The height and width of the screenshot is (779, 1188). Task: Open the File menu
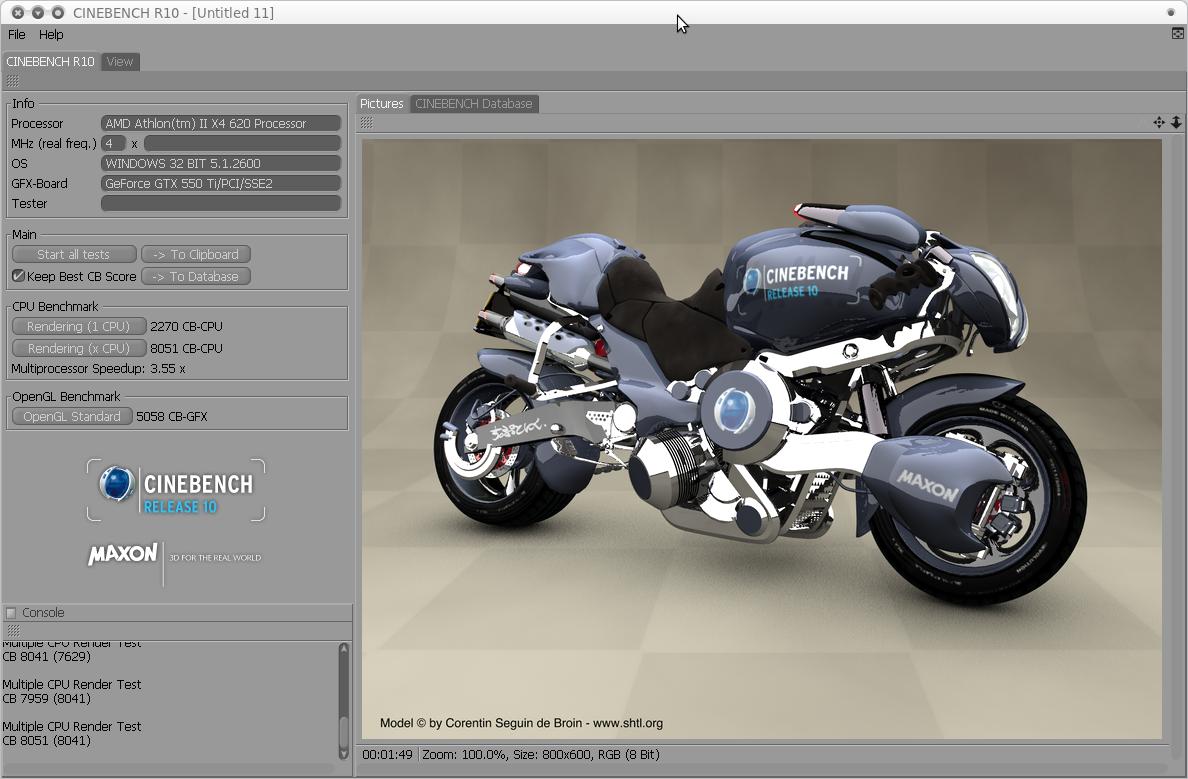(17, 34)
